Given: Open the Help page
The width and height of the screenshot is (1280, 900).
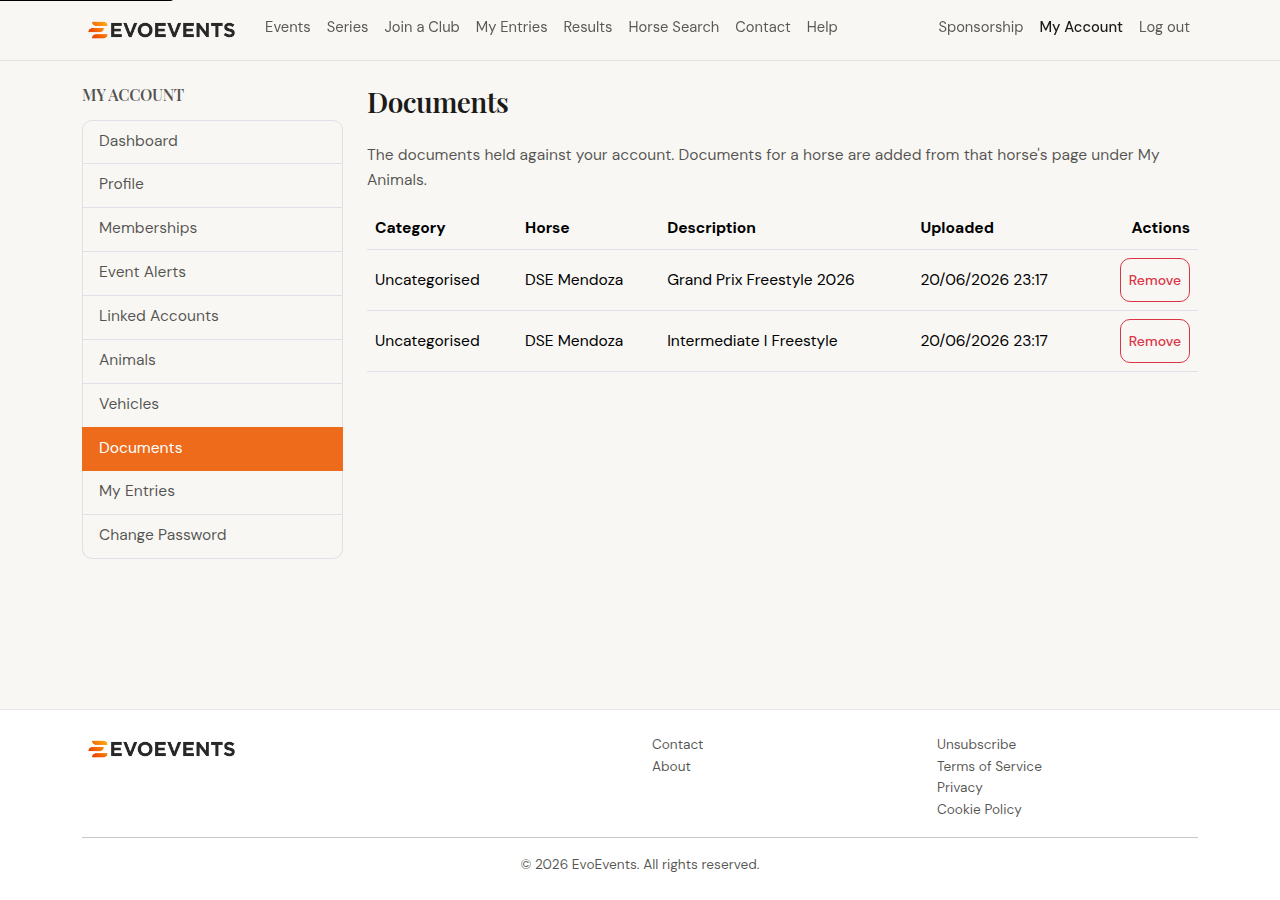Looking at the screenshot, I should (822, 27).
